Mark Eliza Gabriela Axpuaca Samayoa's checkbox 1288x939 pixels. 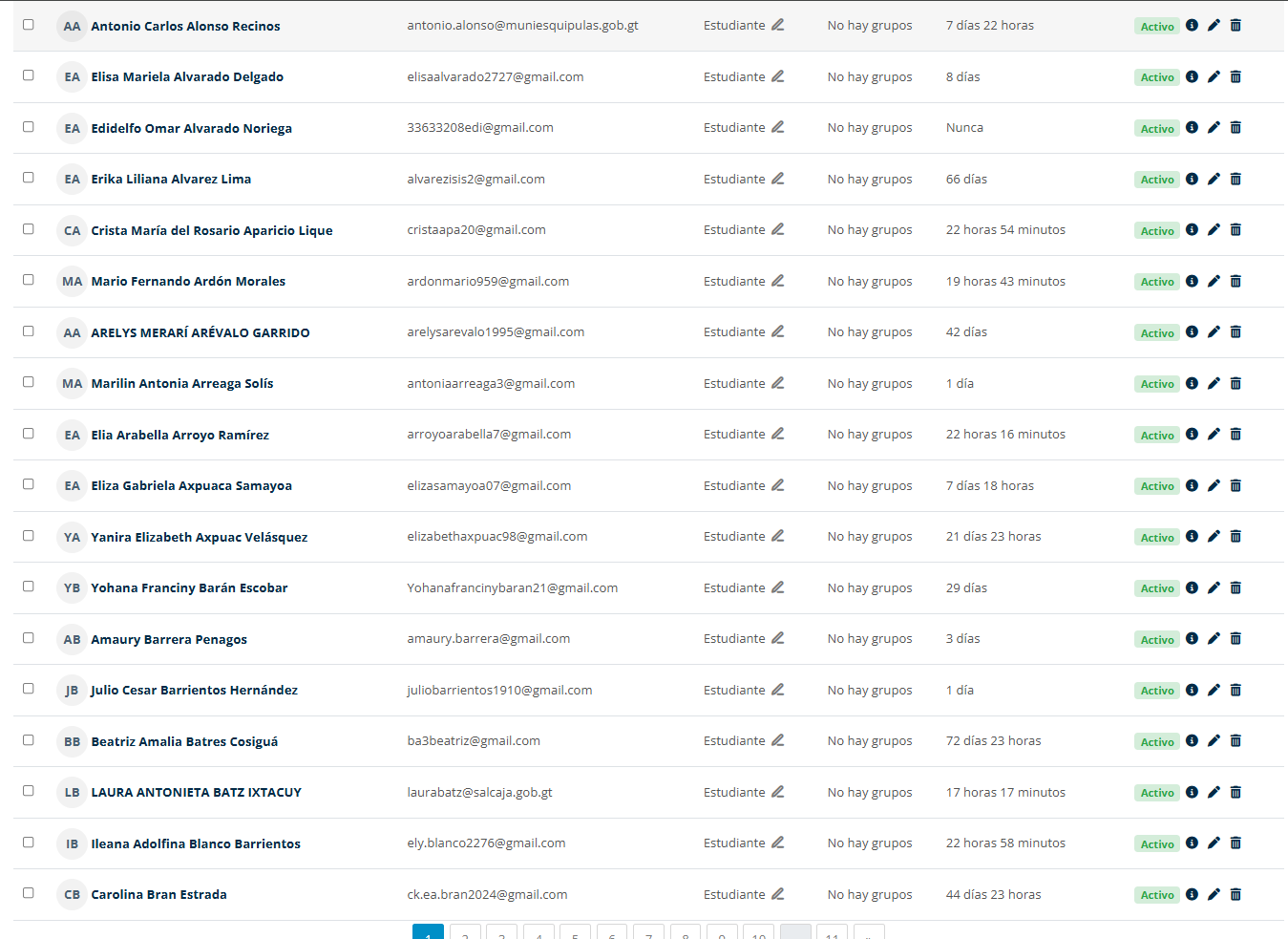[29, 484]
